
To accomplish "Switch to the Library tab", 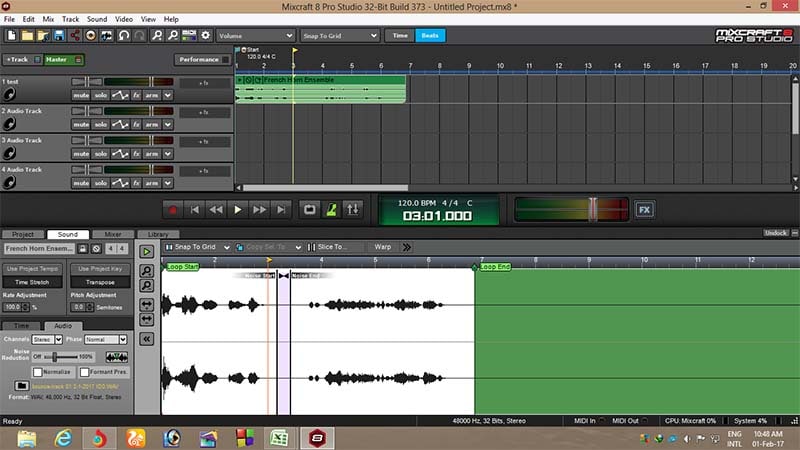I will click(158, 234).
